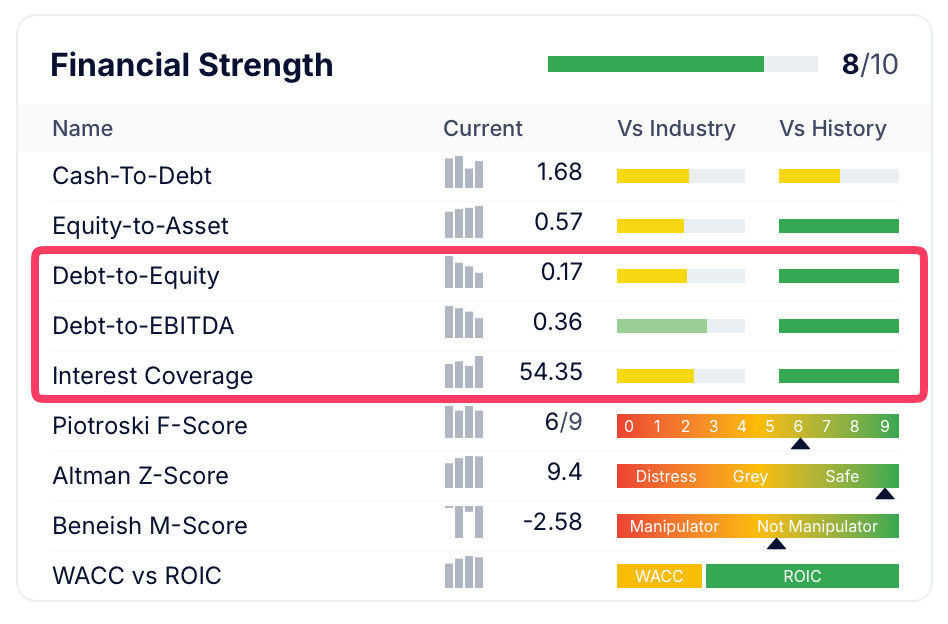Open the Altman Z-Score metric link

coord(140,476)
